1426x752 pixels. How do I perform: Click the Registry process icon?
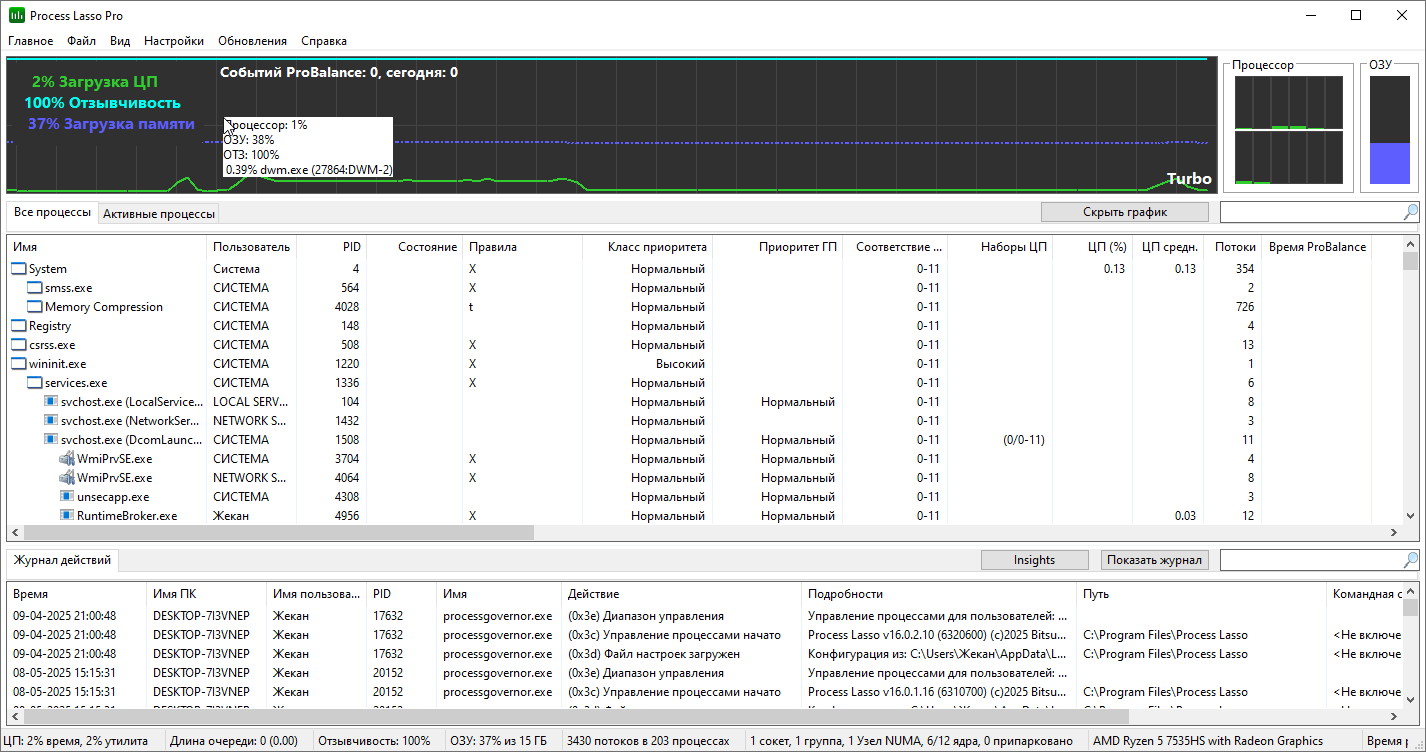(19, 326)
